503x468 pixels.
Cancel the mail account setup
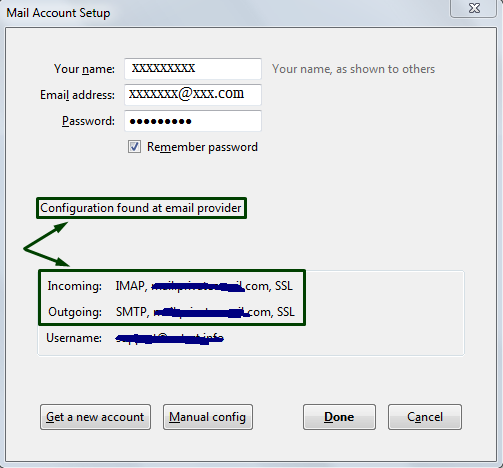(425, 417)
